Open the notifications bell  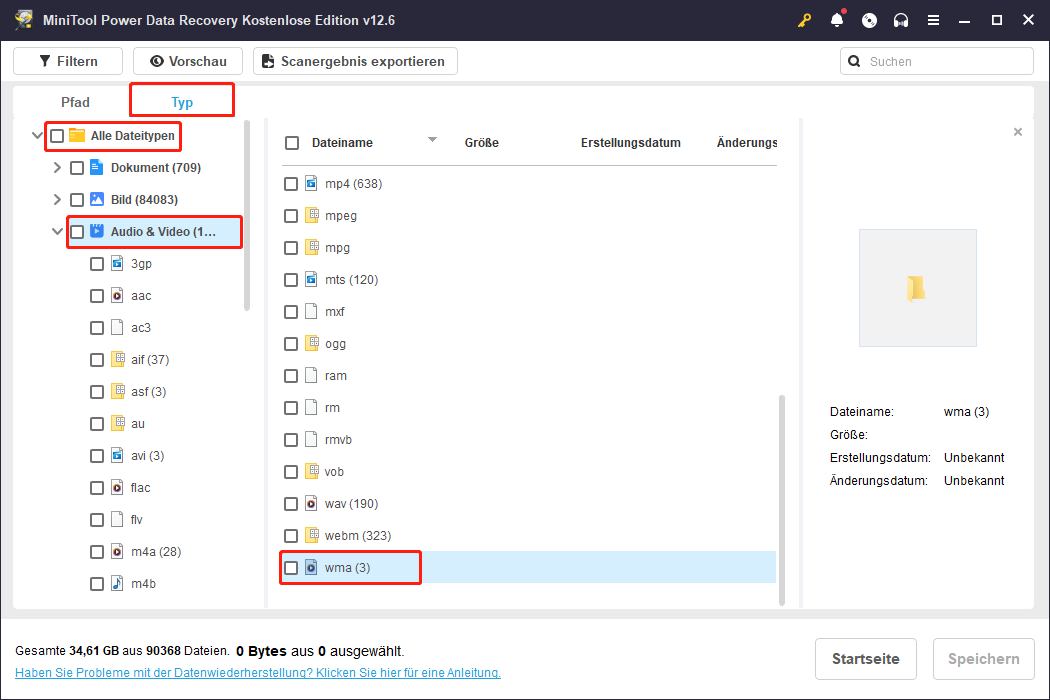[x=837, y=20]
